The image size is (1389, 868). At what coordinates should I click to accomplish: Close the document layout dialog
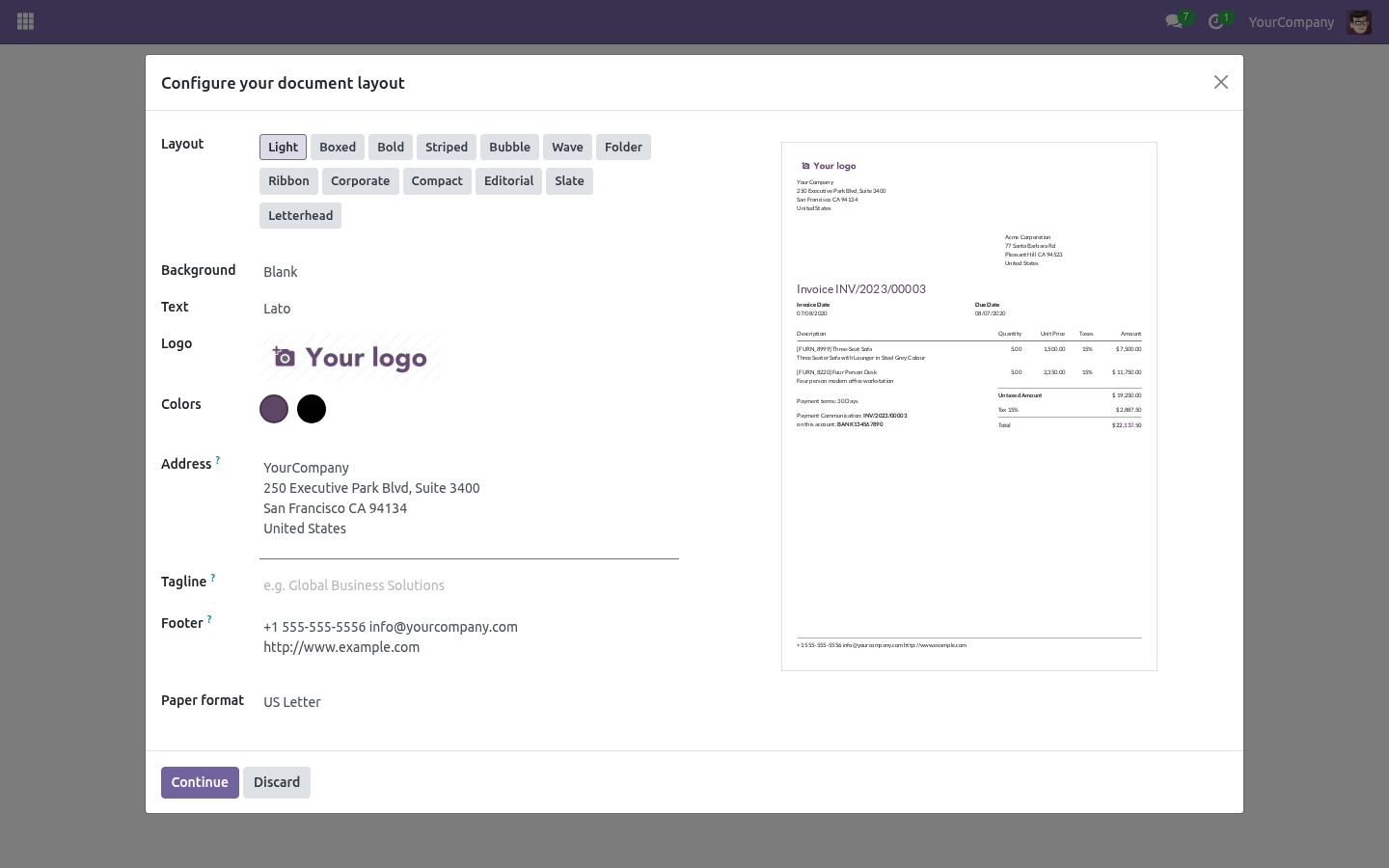click(x=1221, y=82)
